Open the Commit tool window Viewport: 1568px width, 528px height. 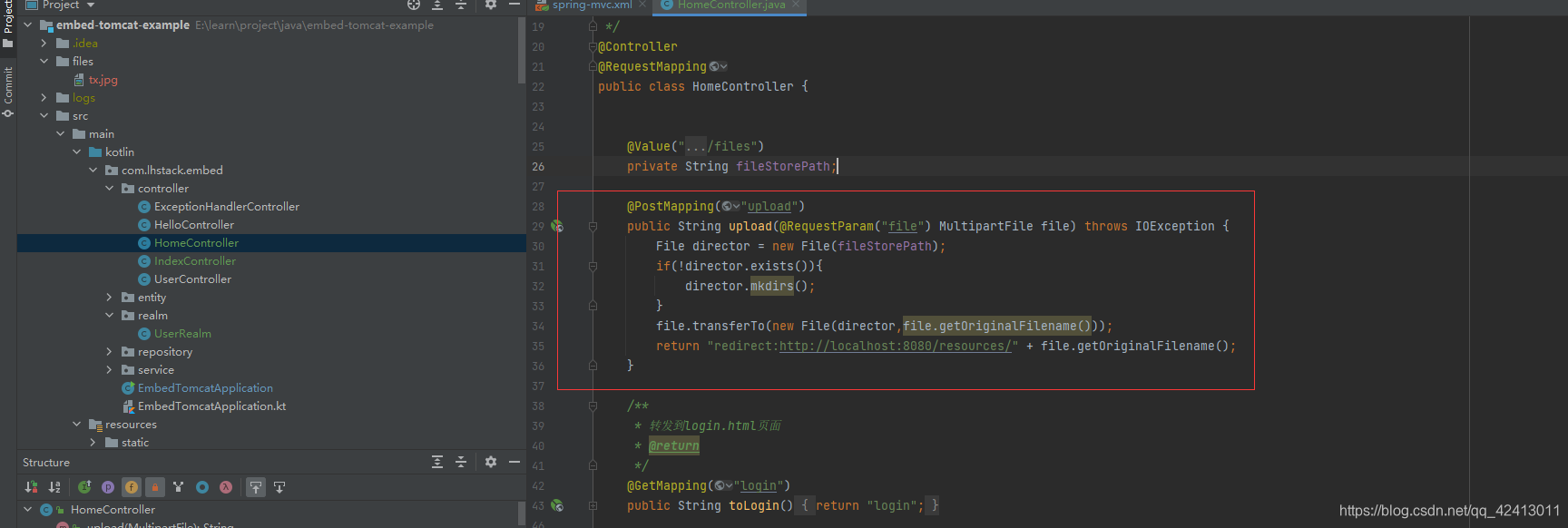(8, 92)
